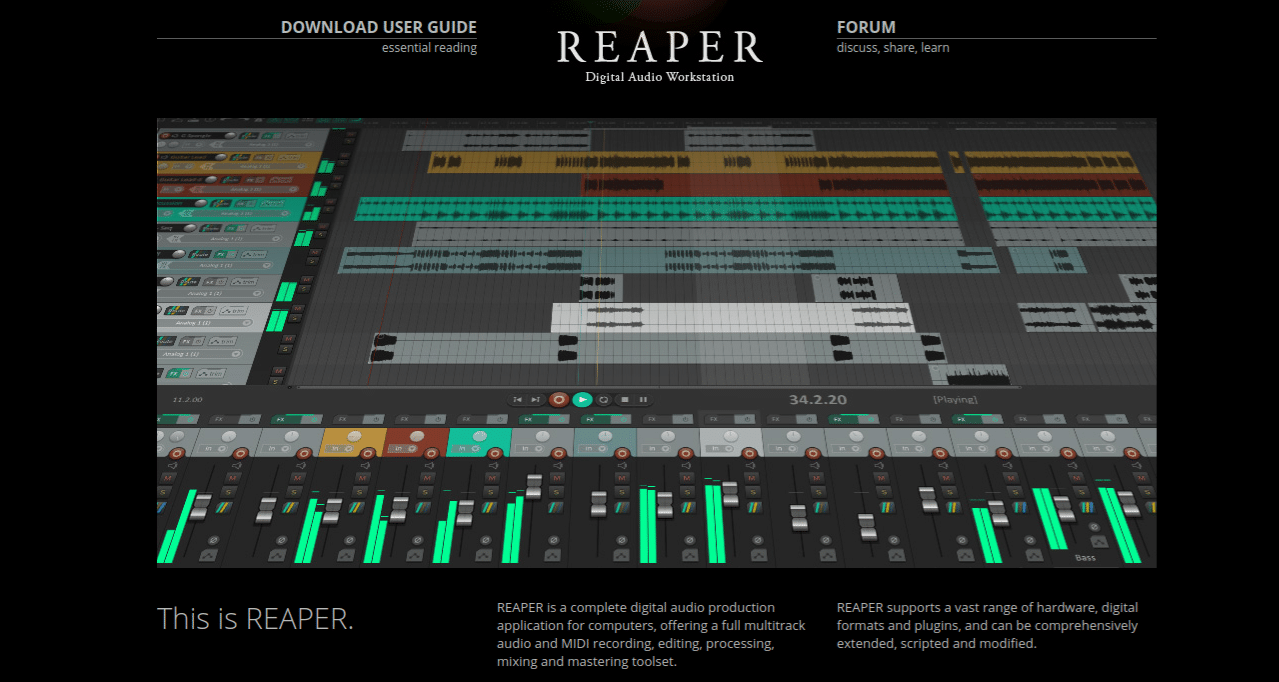Solo the yellow mixer channel strip
The width and height of the screenshot is (1279, 682).
click(x=360, y=491)
